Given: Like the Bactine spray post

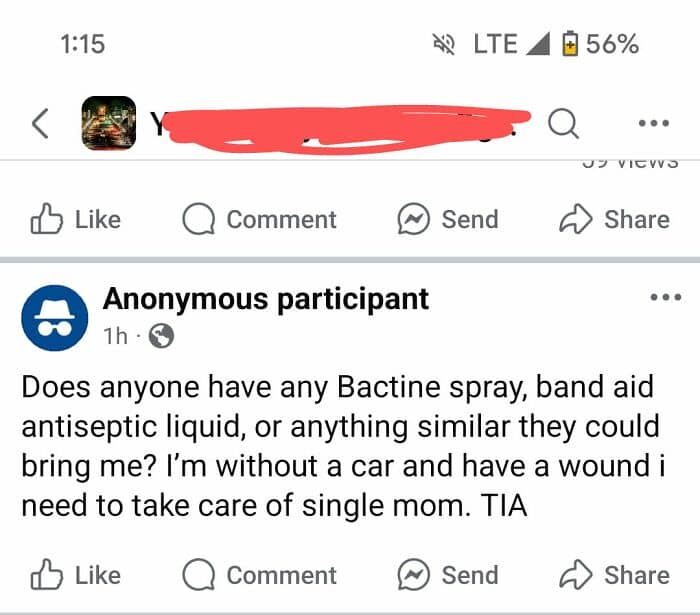Looking at the screenshot, I should click(x=77, y=575).
